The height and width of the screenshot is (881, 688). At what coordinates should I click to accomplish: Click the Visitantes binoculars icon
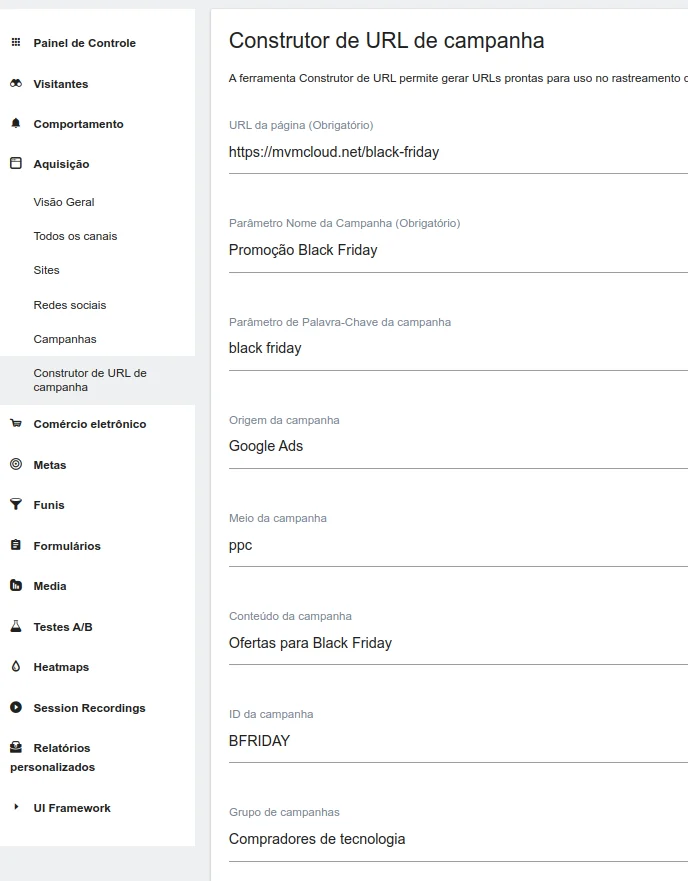pos(15,84)
